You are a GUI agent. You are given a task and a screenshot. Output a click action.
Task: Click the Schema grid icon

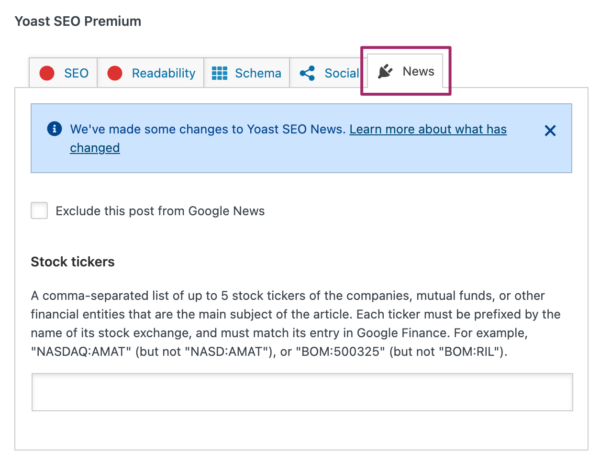pyautogui.click(x=219, y=73)
